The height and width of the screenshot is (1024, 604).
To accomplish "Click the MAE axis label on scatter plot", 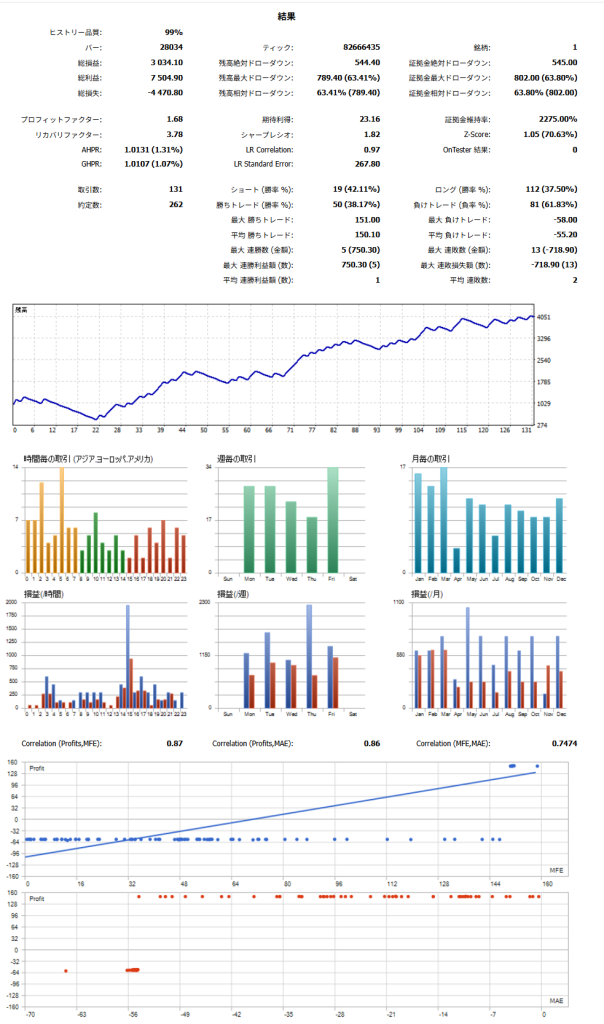I will coord(556,999).
